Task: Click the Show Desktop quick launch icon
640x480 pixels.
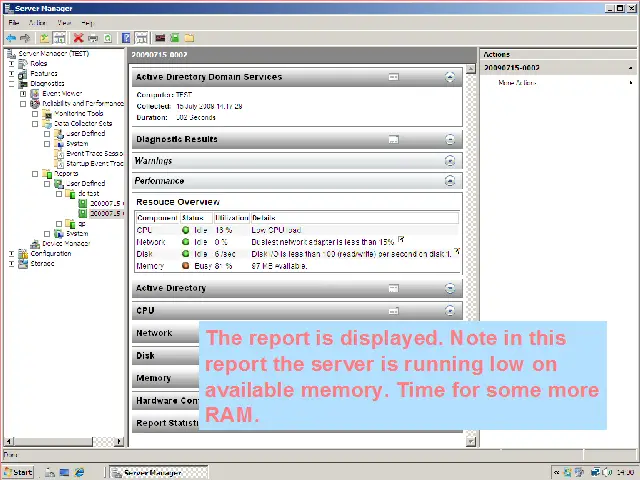Action: pos(64,472)
